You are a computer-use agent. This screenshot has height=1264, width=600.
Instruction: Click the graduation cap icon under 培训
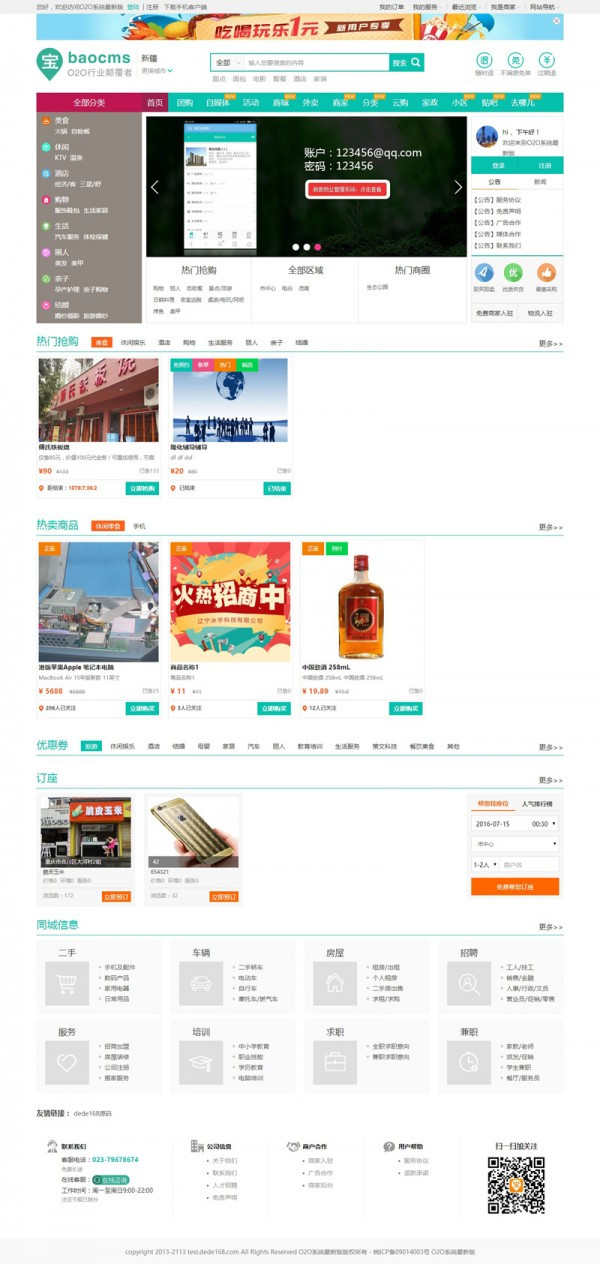[201, 1062]
